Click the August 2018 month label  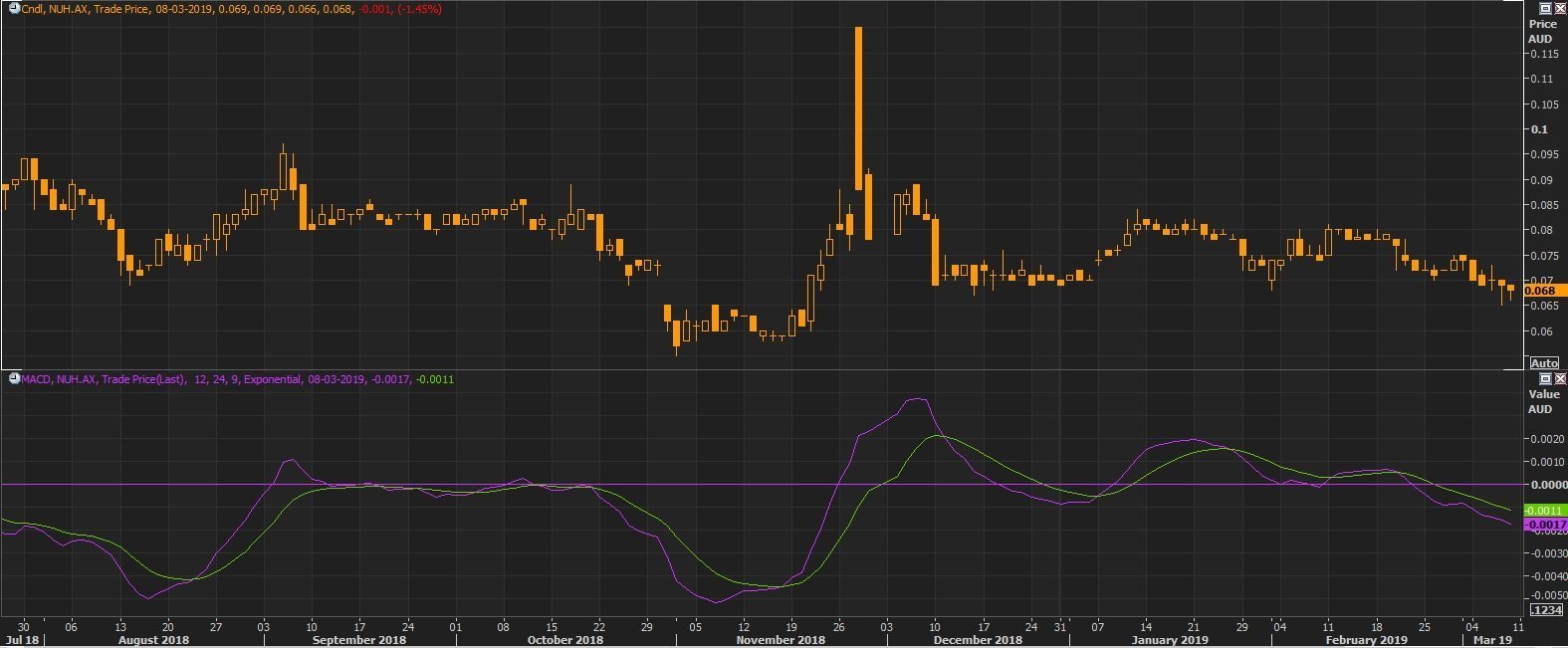click(x=153, y=640)
